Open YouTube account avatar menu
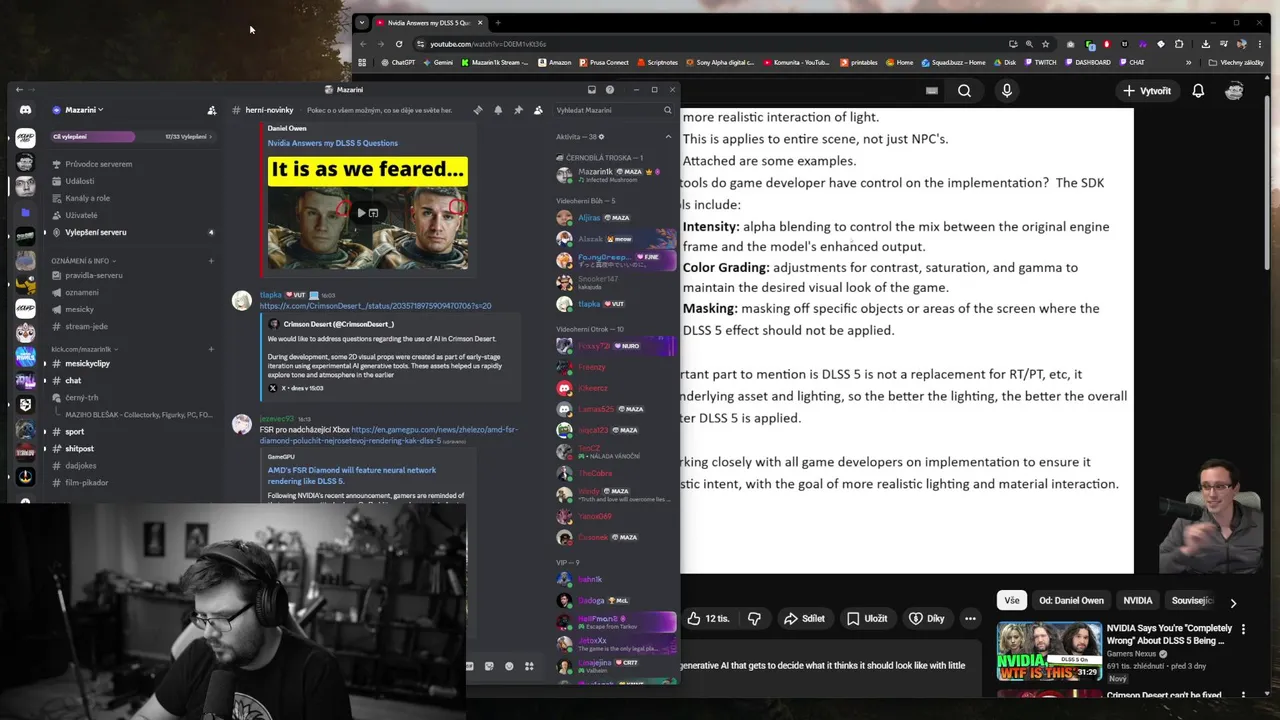 coord(1234,91)
